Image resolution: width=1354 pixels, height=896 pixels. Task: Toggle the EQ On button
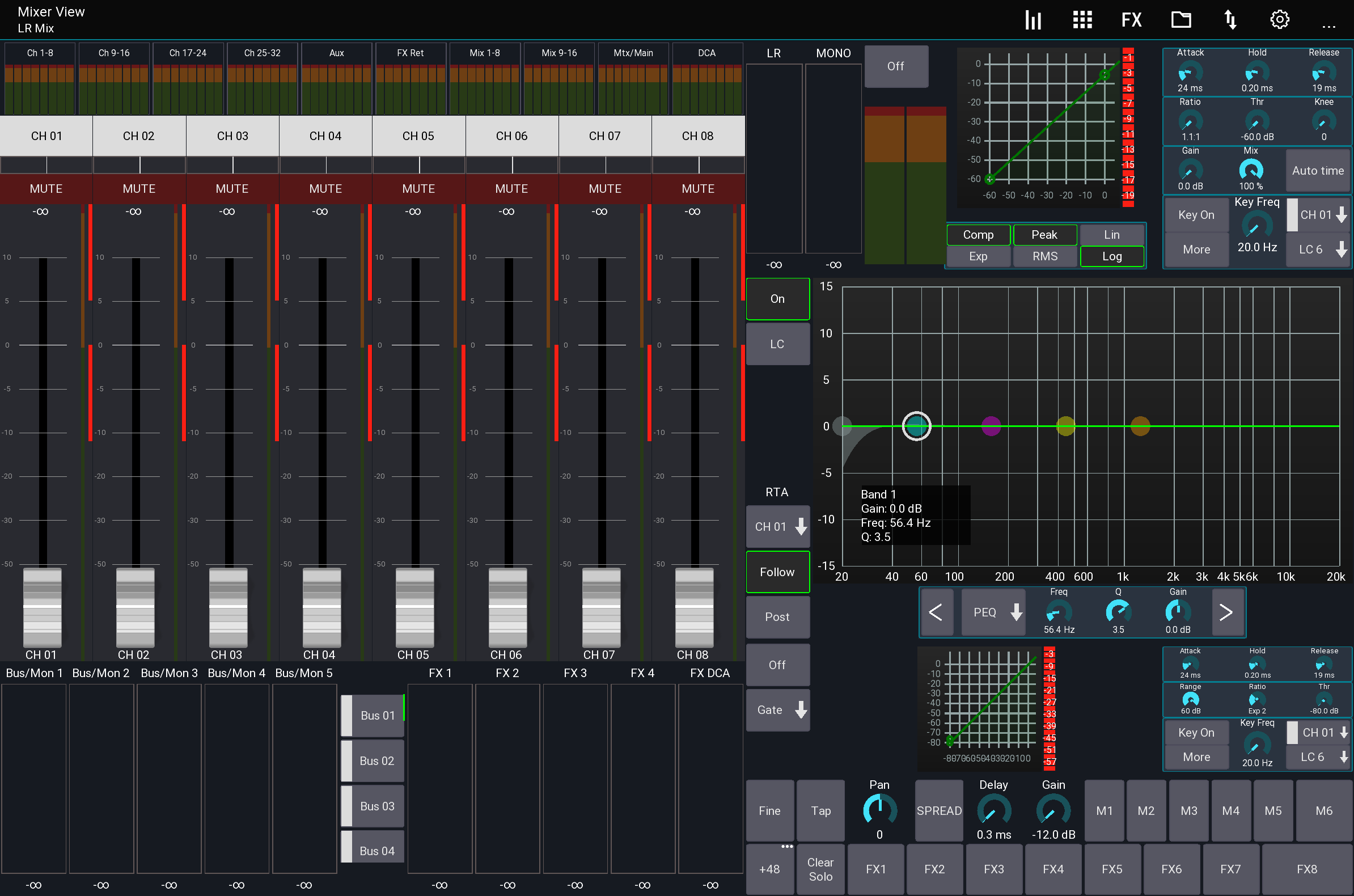(777, 298)
